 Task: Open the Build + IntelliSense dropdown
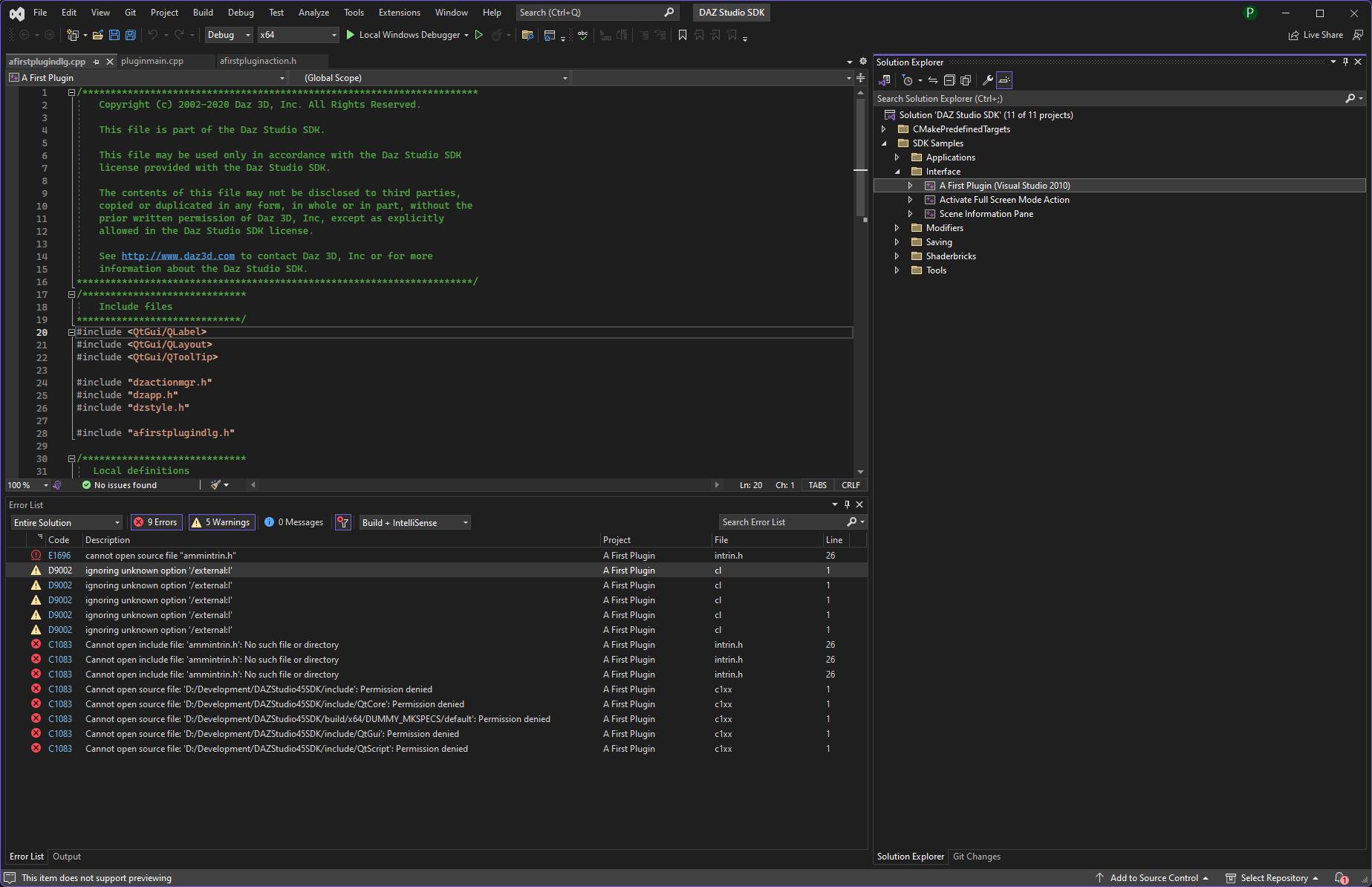pos(415,522)
